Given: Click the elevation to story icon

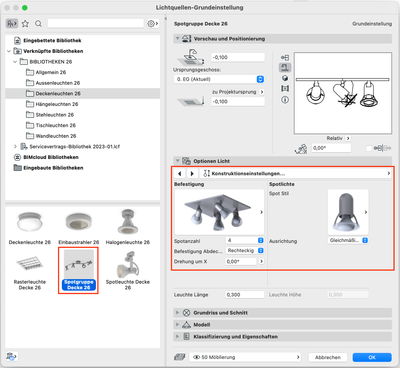Looking at the screenshot, I should [191, 57].
